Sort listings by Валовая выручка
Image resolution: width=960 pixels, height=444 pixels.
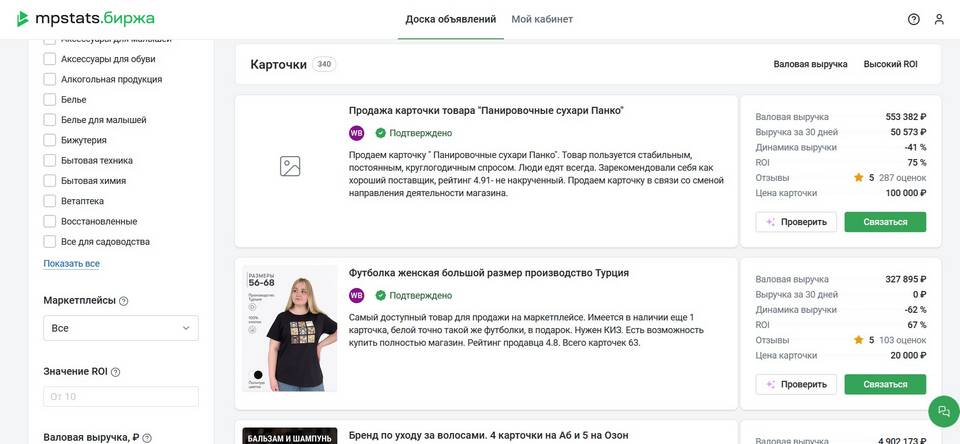coord(810,64)
